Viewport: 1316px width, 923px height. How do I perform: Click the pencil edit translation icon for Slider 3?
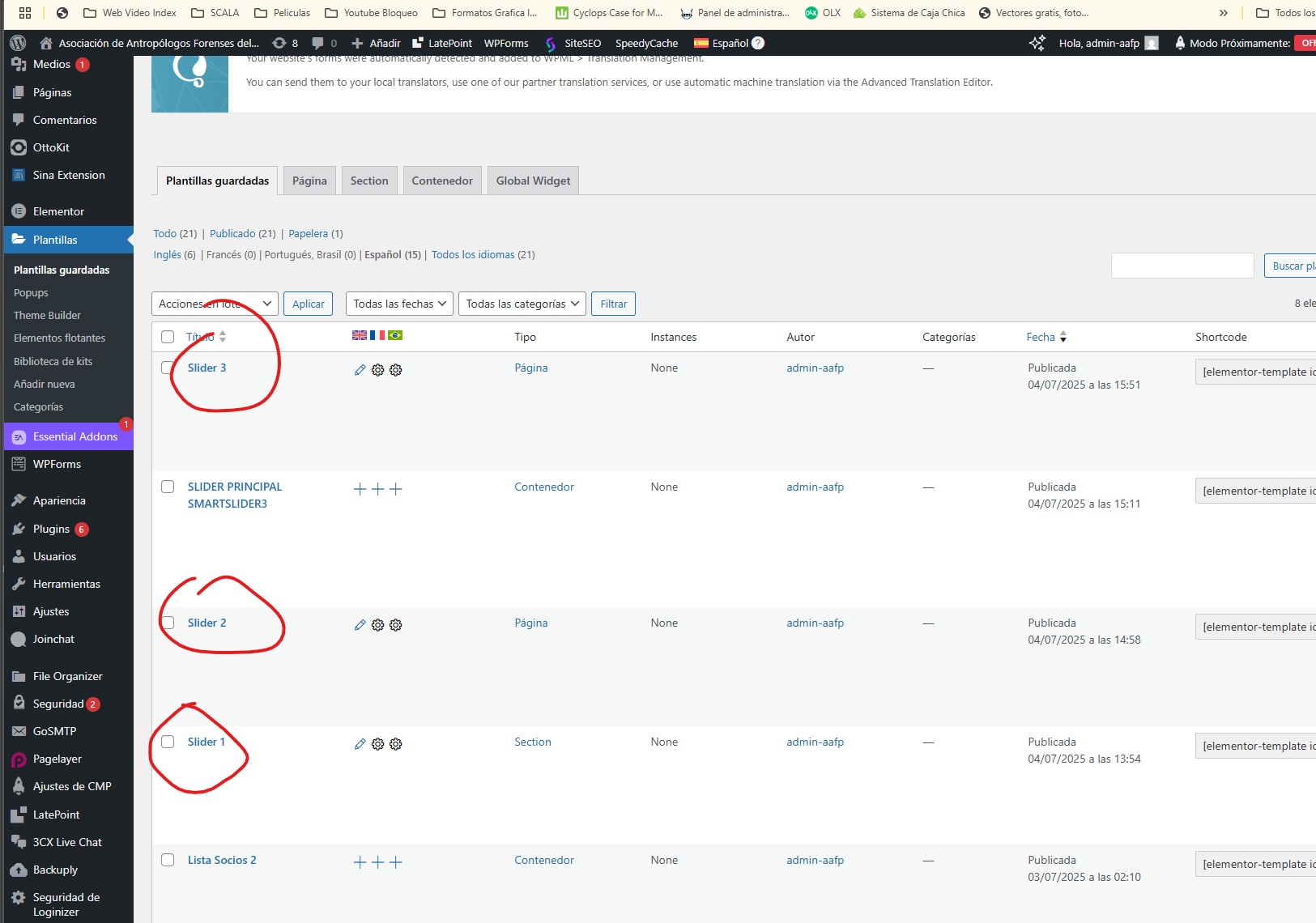tap(360, 370)
